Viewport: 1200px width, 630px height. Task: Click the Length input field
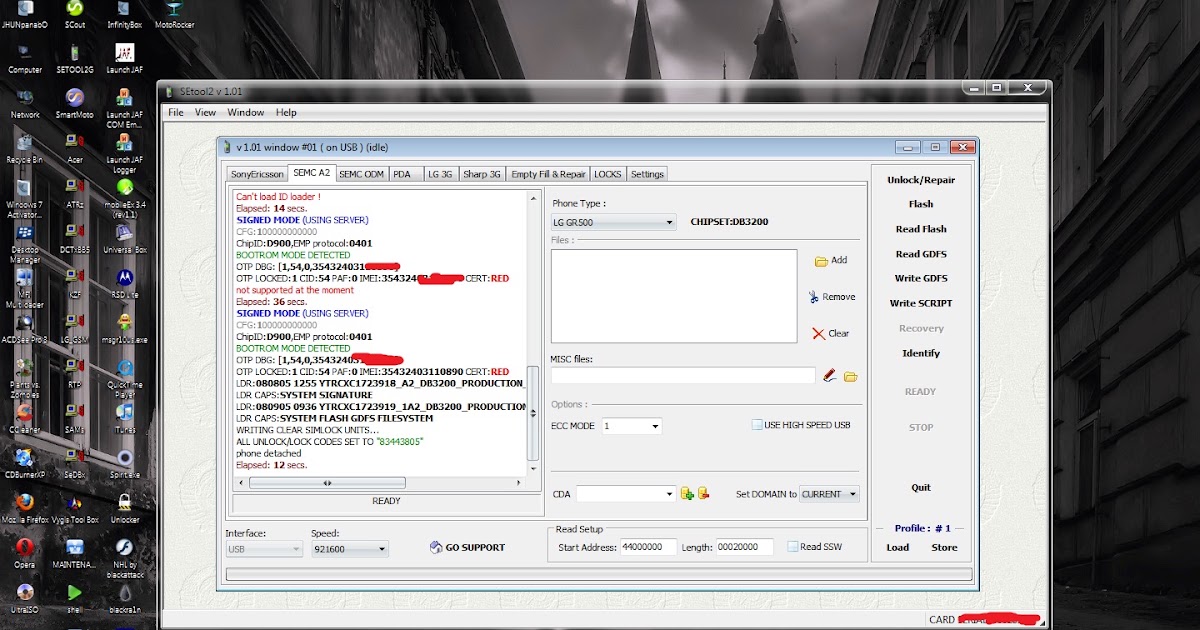[x=744, y=547]
